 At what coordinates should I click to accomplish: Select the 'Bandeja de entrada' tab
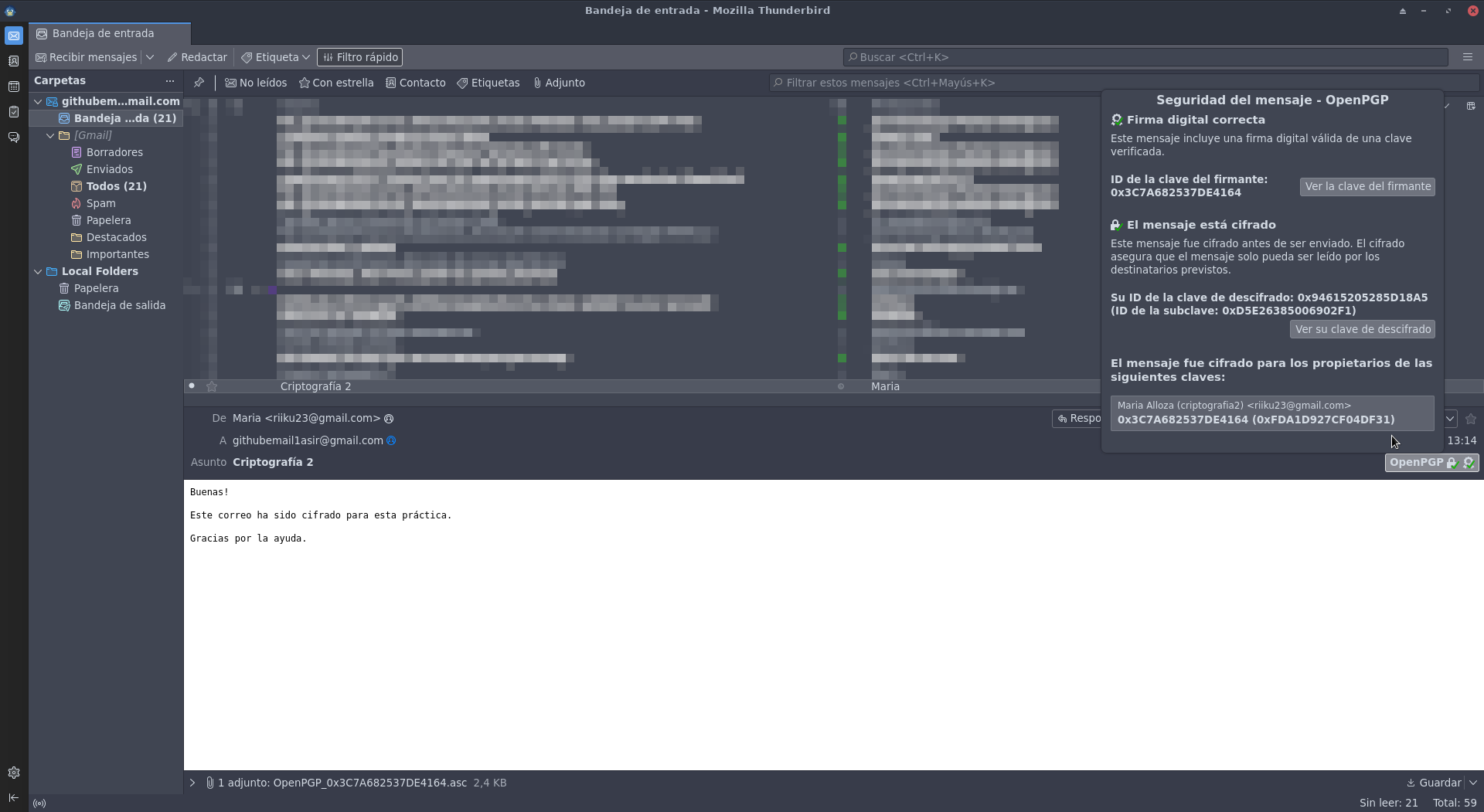pyautogui.click(x=103, y=33)
